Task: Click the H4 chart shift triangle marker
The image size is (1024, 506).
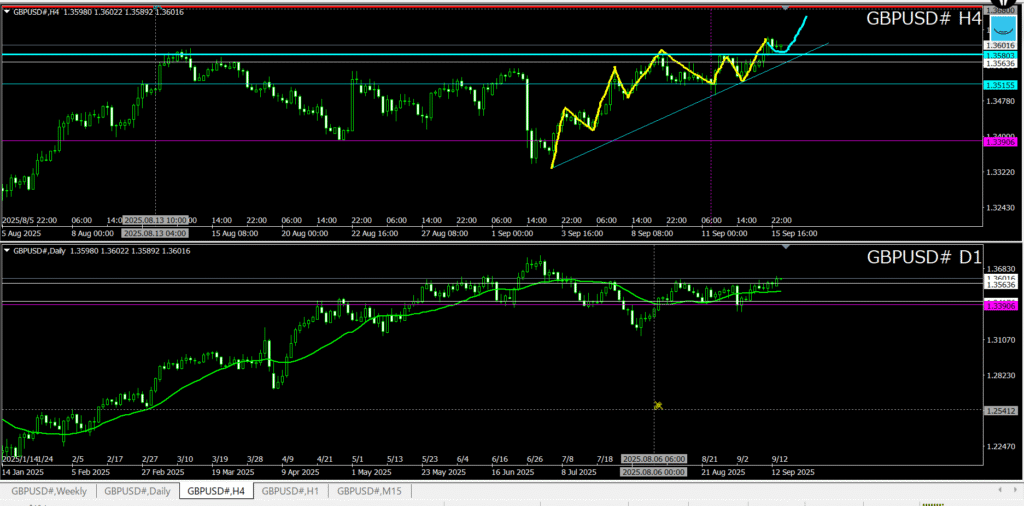Action: (786, 8)
